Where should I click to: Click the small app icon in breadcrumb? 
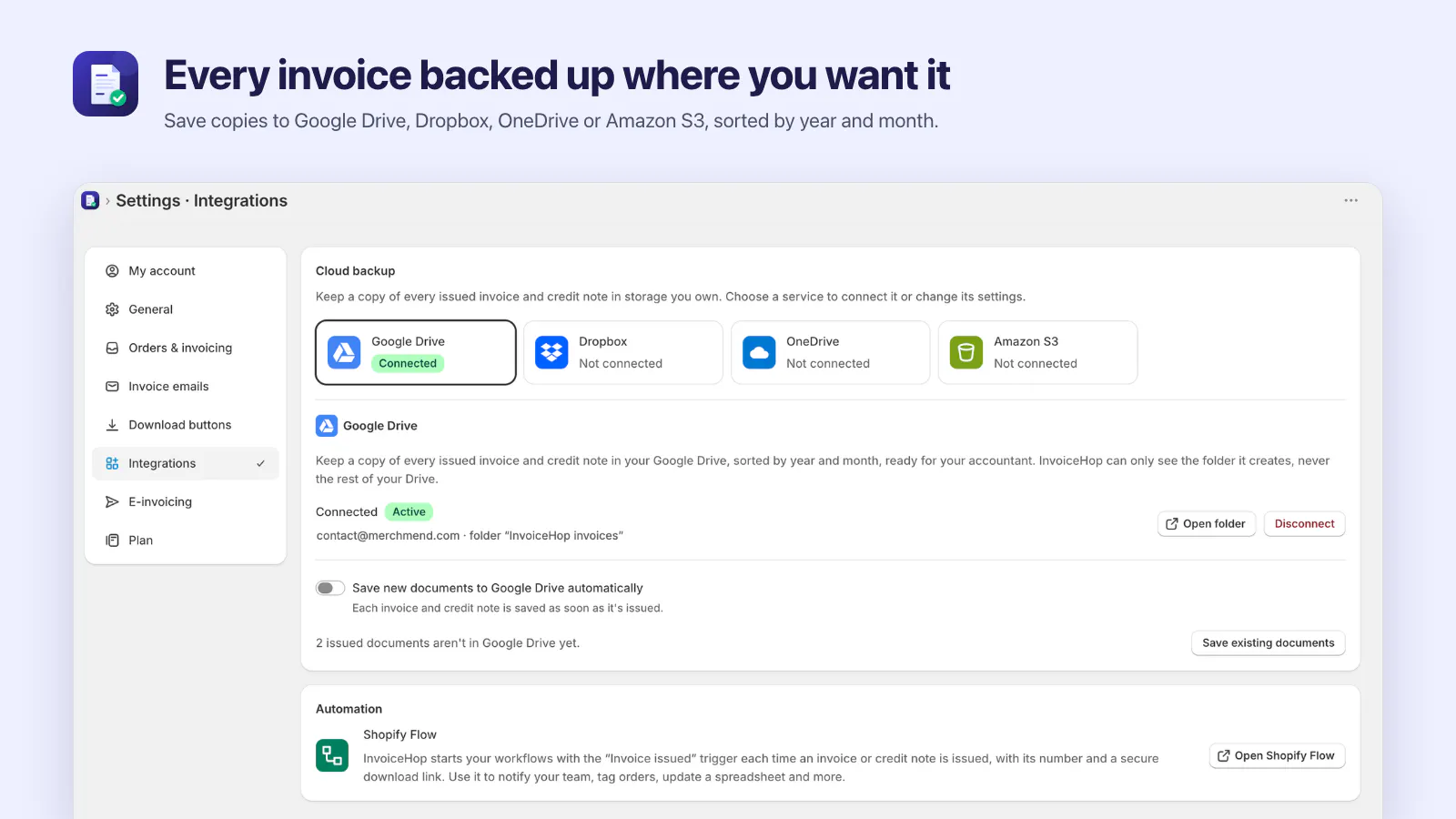tap(90, 201)
